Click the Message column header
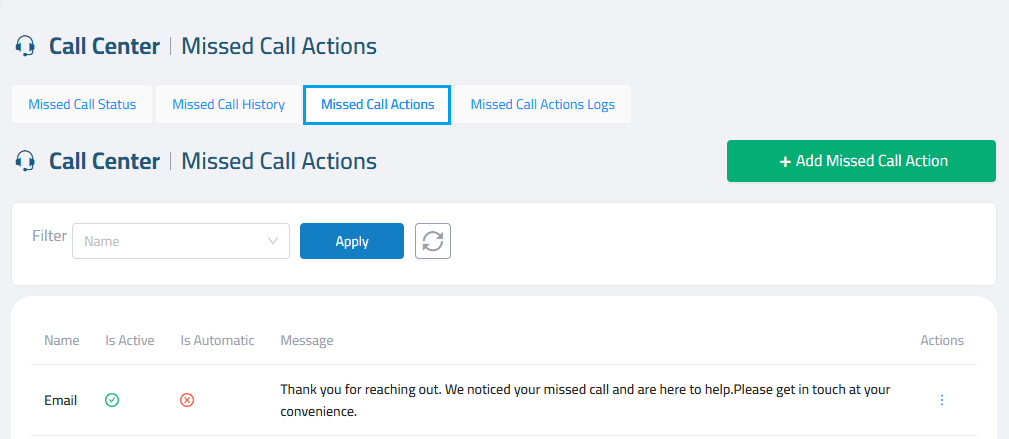 point(307,341)
